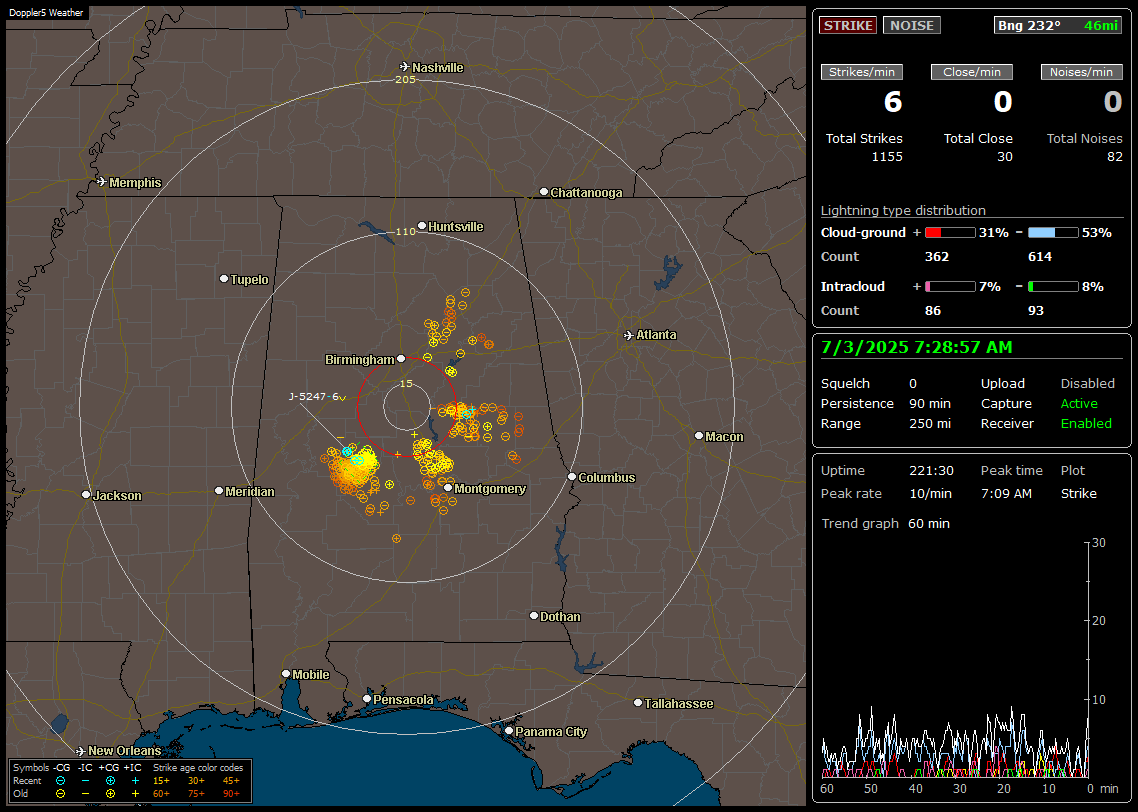This screenshot has width=1138, height=812.
Task: Click the Memphis airport icon
Action: tap(101, 181)
